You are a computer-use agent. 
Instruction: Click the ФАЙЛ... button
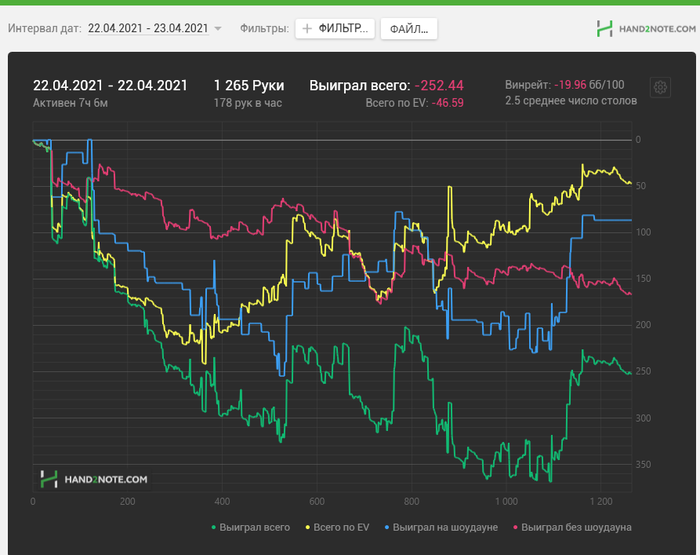click(409, 29)
